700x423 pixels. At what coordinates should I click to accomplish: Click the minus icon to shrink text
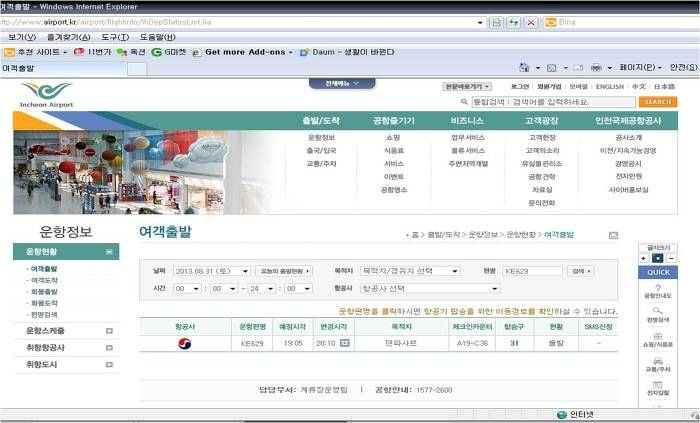point(671,258)
